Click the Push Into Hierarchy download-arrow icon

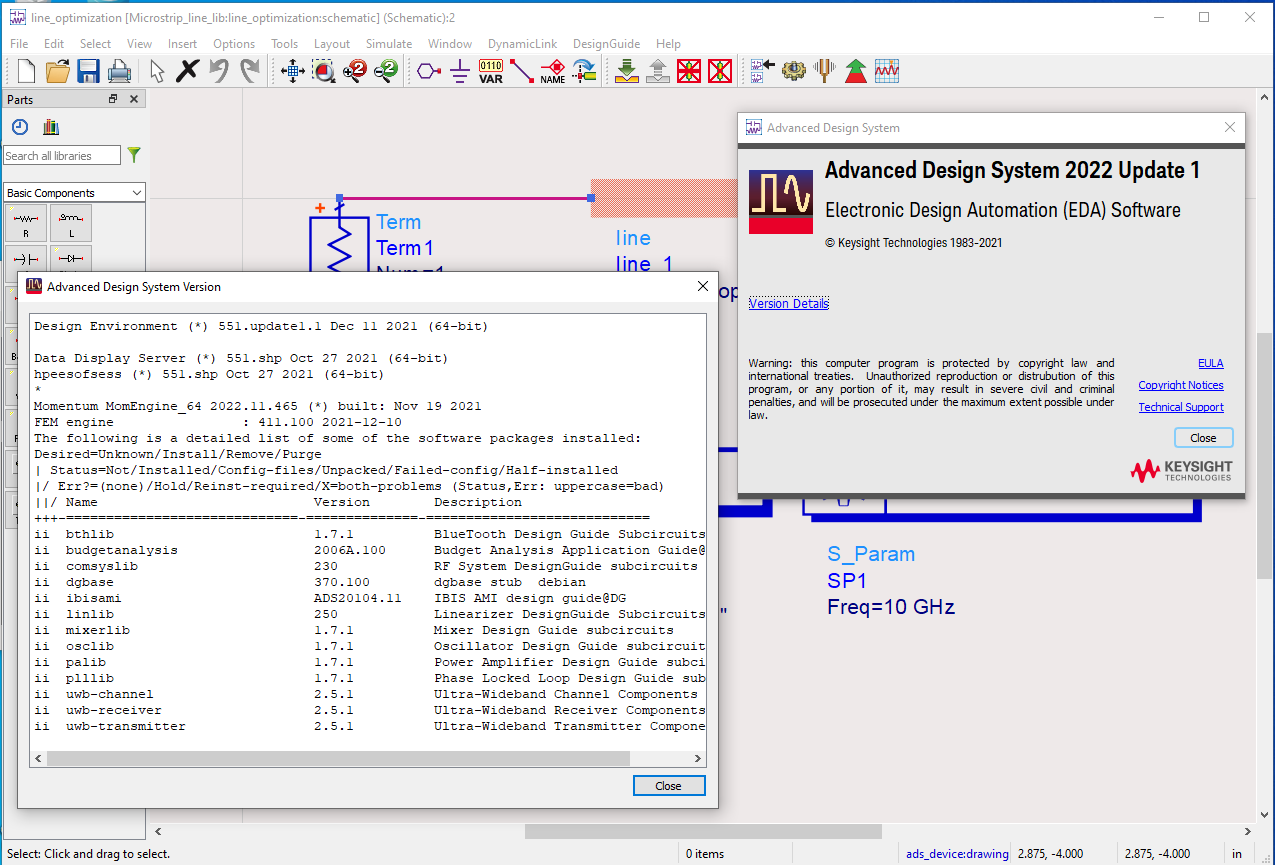627,71
